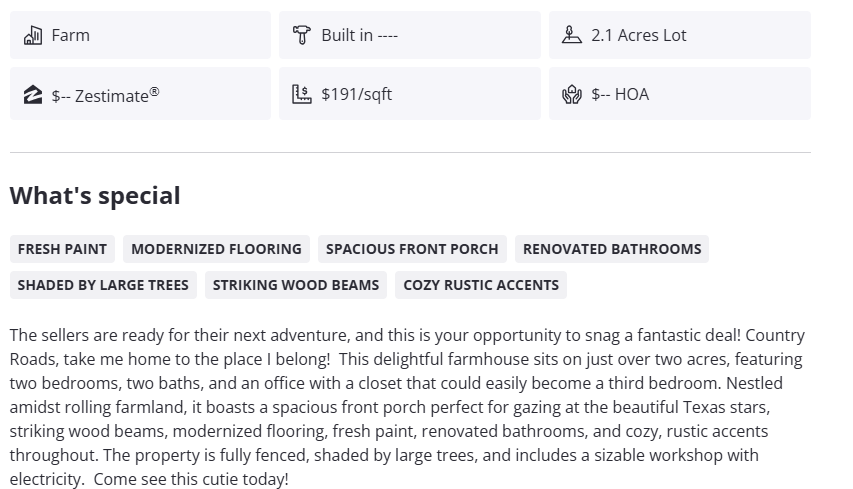Select the MODERNIZED FLOORING tag

tap(216, 249)
